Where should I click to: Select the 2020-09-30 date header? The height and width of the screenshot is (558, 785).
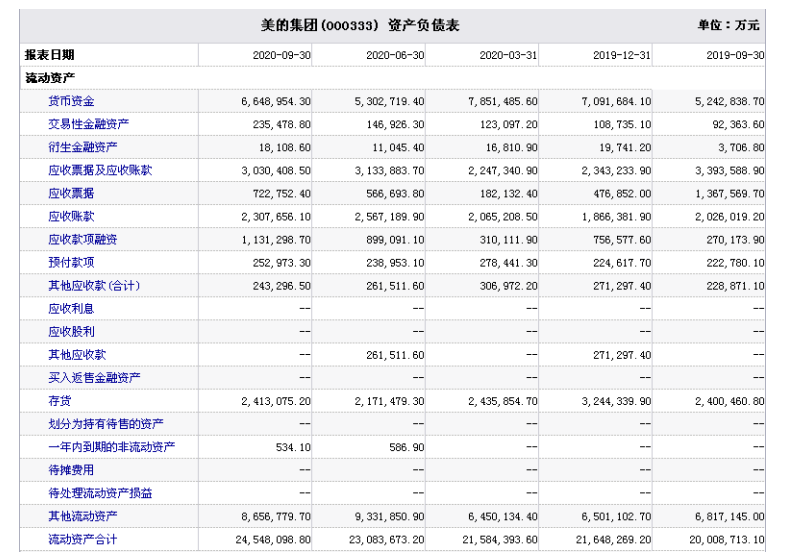pos(281,55)
